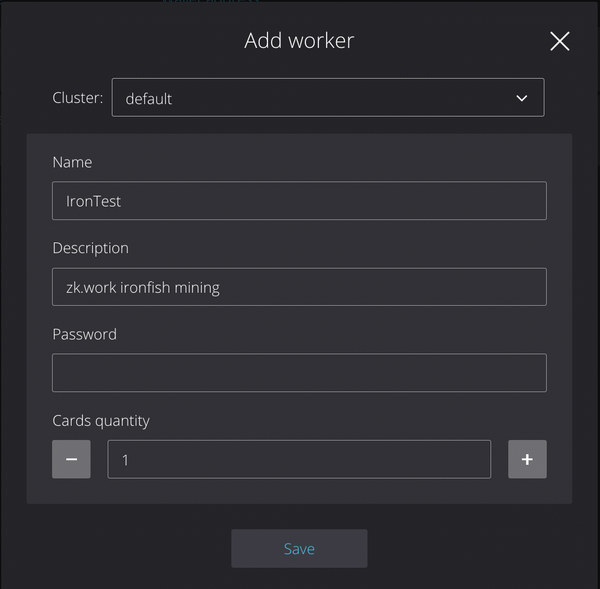Screen dimensions: 600x589
Task: Click the 'Password' field label
Action: click(x=84, y=334)
